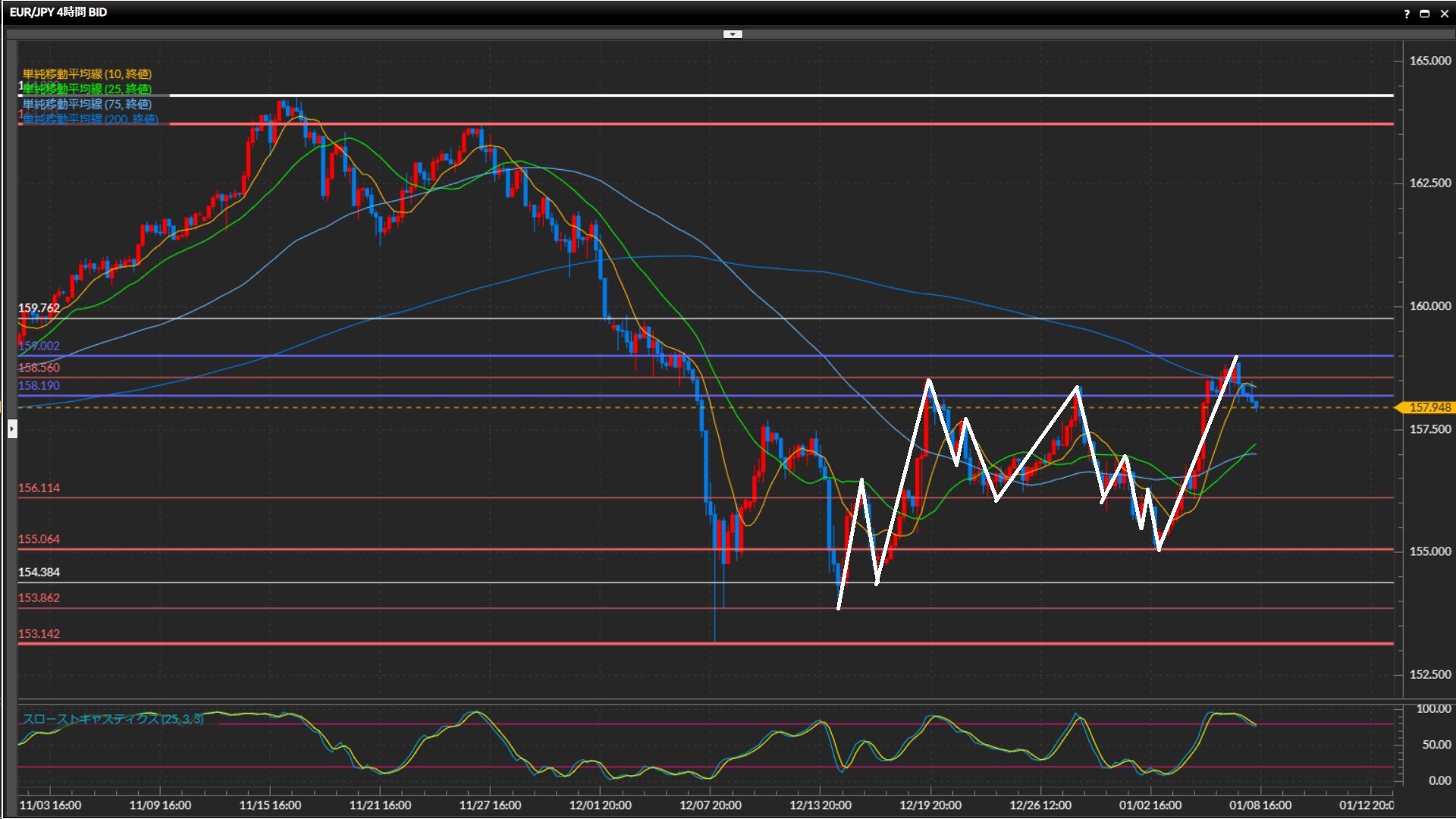This screenshot has width=1456, height=819.
Task: Close the EUR/JPY chart window
Action: [1445, 14]
